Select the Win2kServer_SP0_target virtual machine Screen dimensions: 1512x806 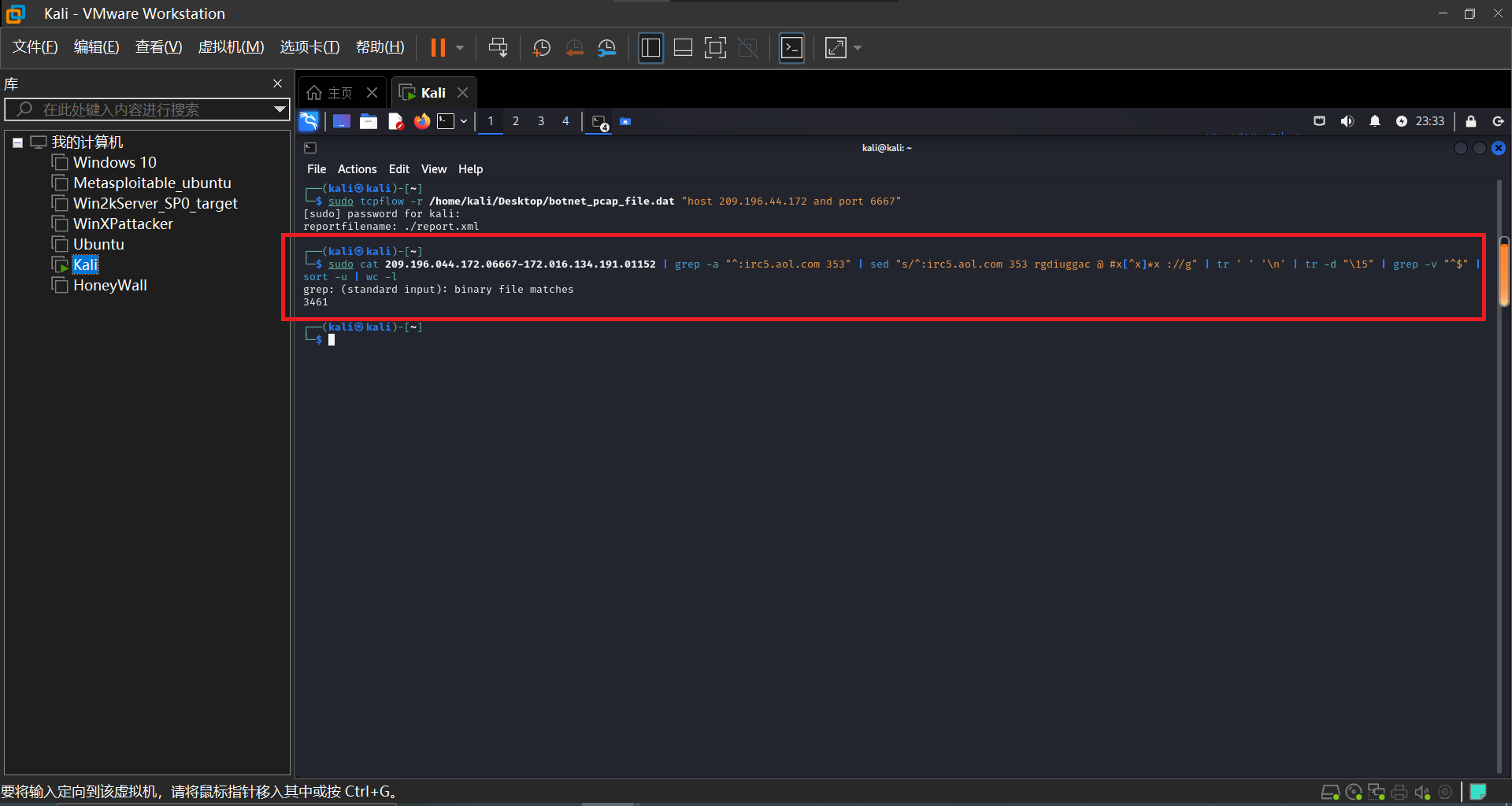[x=155, y=203]
